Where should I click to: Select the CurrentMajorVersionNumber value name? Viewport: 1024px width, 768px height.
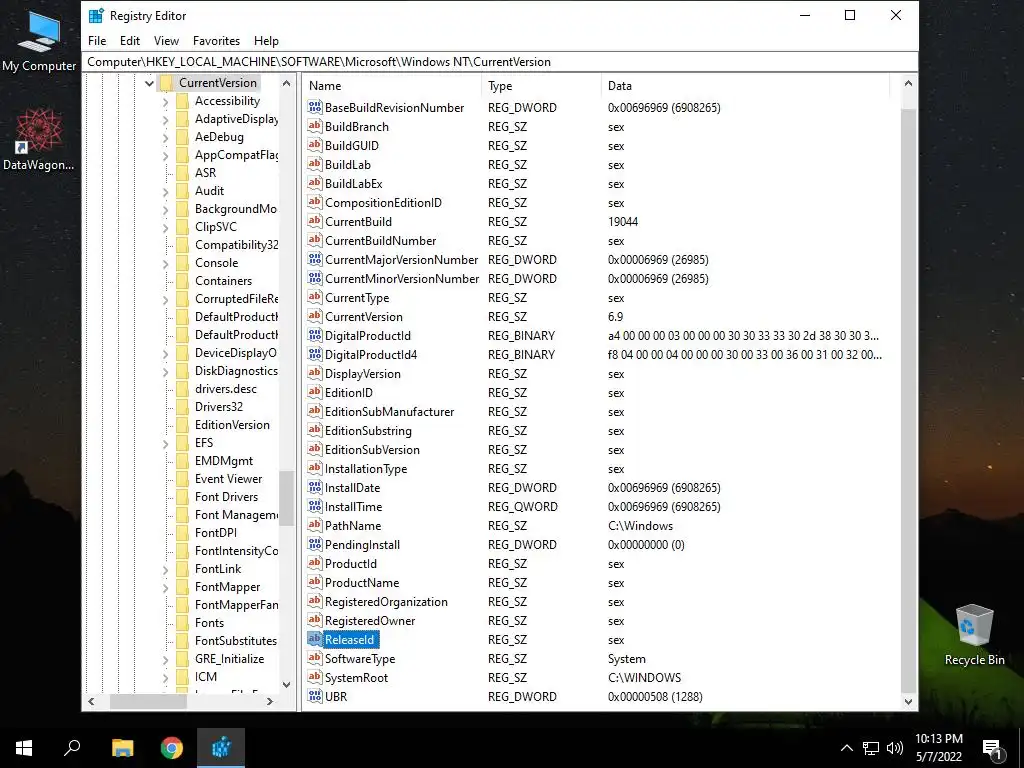click(402, 260)
